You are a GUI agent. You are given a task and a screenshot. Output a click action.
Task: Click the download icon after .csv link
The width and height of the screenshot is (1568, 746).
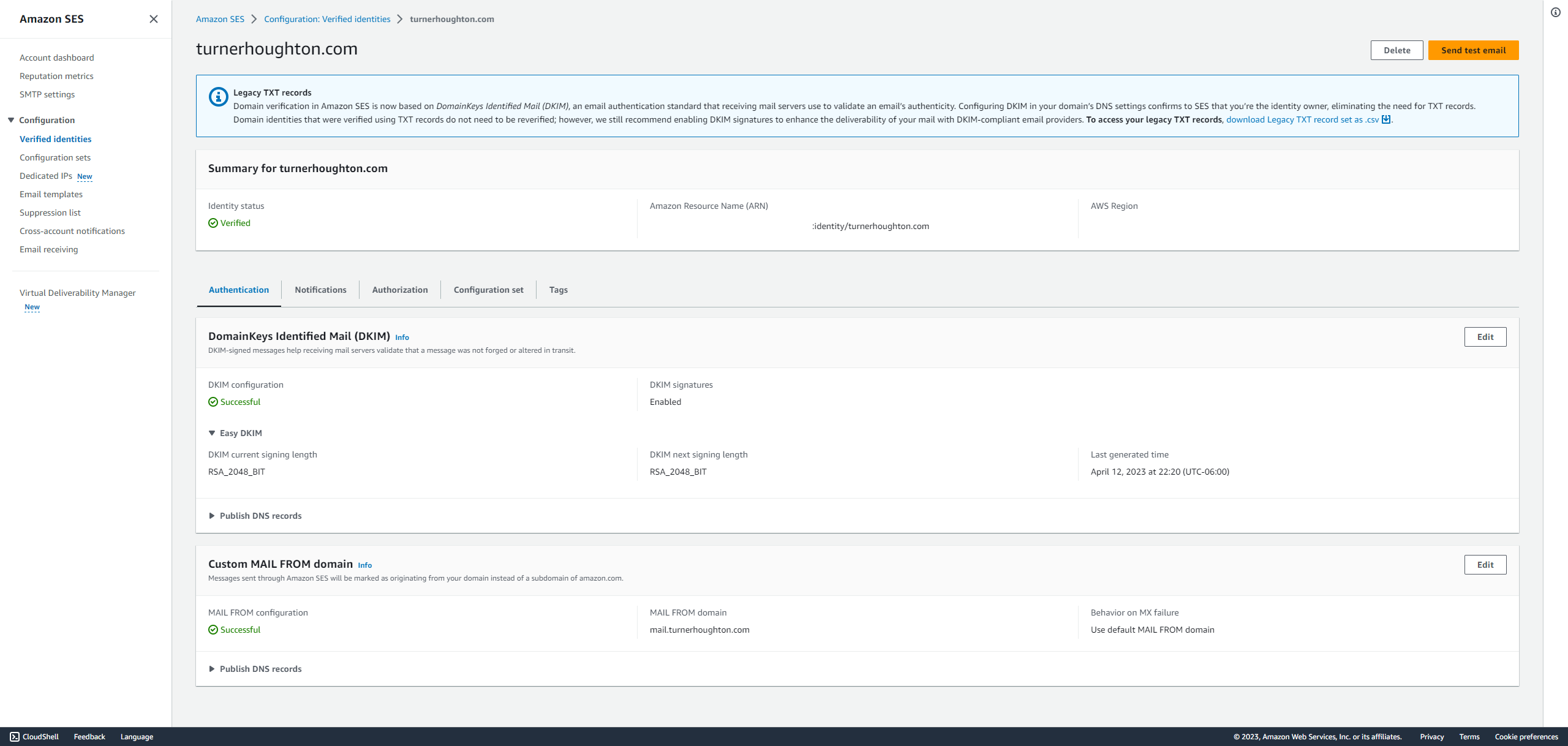(1386, 119)
